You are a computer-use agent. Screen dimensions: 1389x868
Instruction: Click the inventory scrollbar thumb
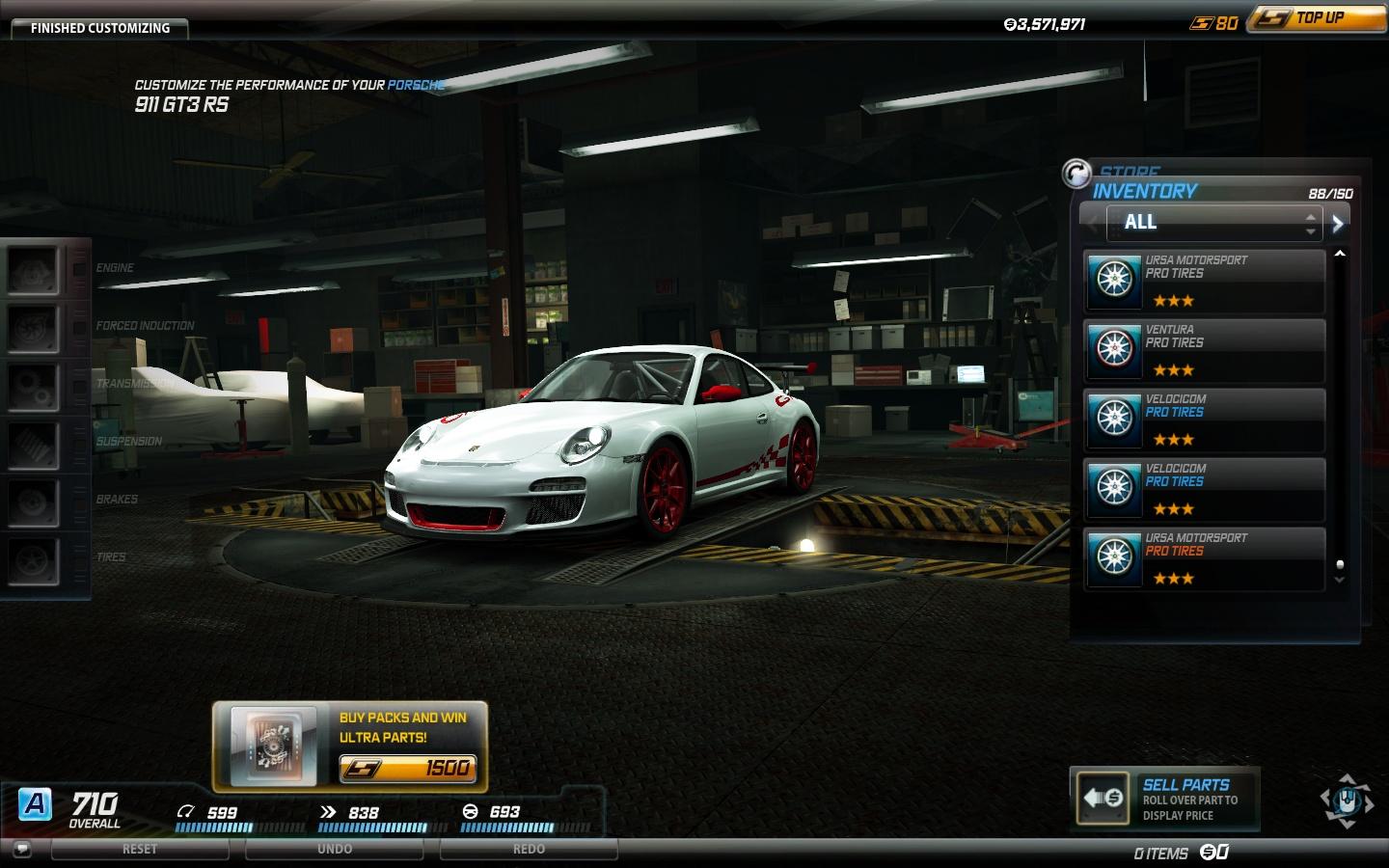tap(1339, 564)
